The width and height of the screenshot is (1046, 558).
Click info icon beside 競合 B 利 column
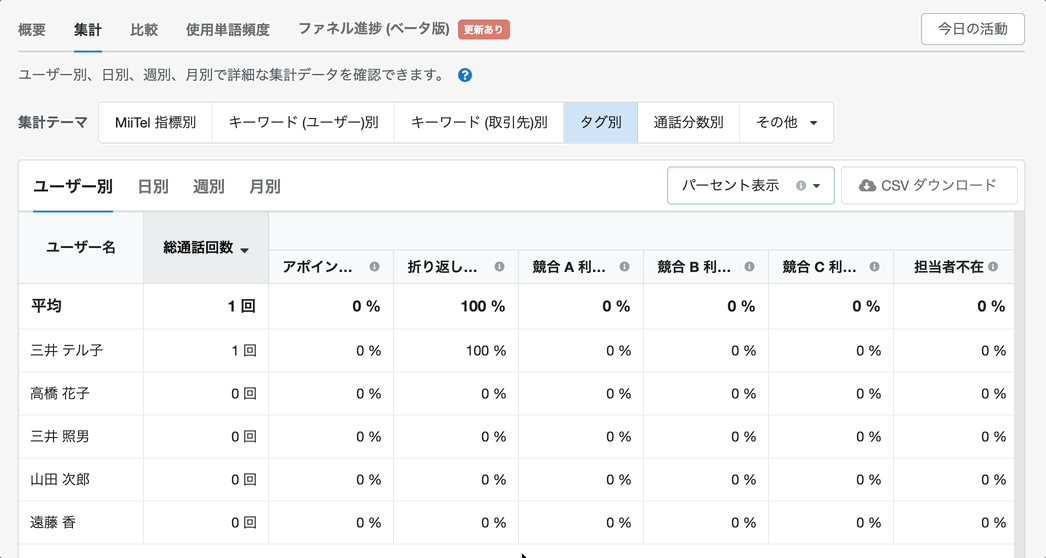click(749, 267)
